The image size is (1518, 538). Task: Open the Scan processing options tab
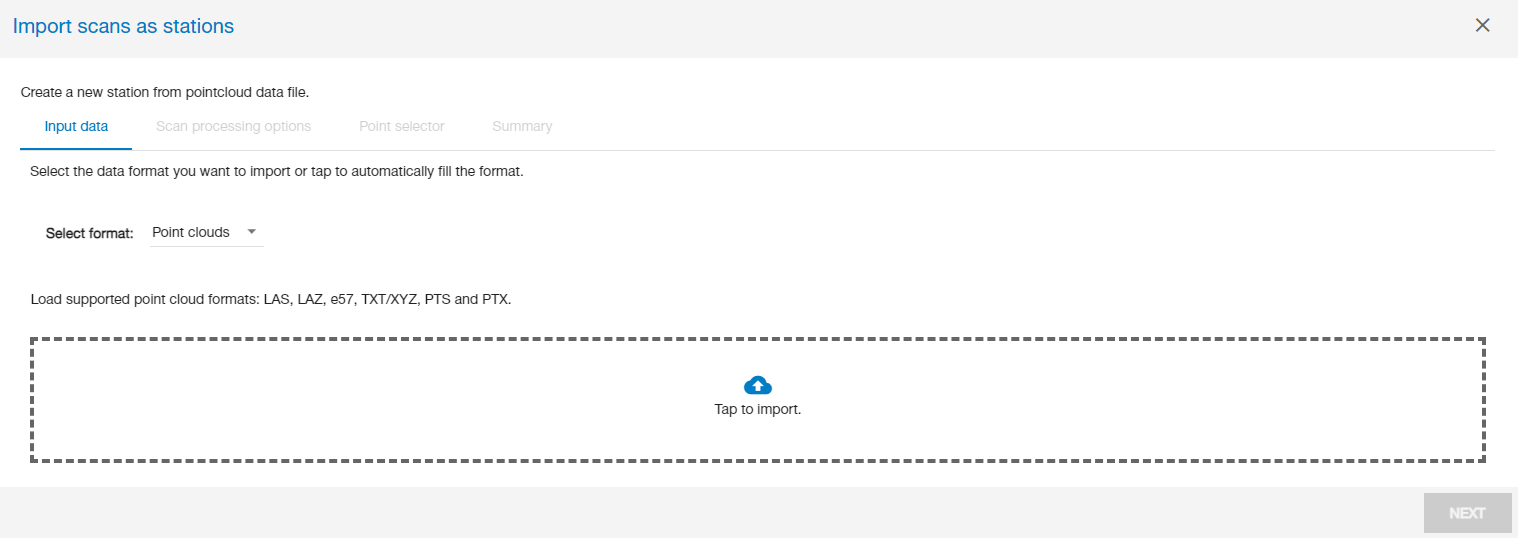tap(233, 126)
